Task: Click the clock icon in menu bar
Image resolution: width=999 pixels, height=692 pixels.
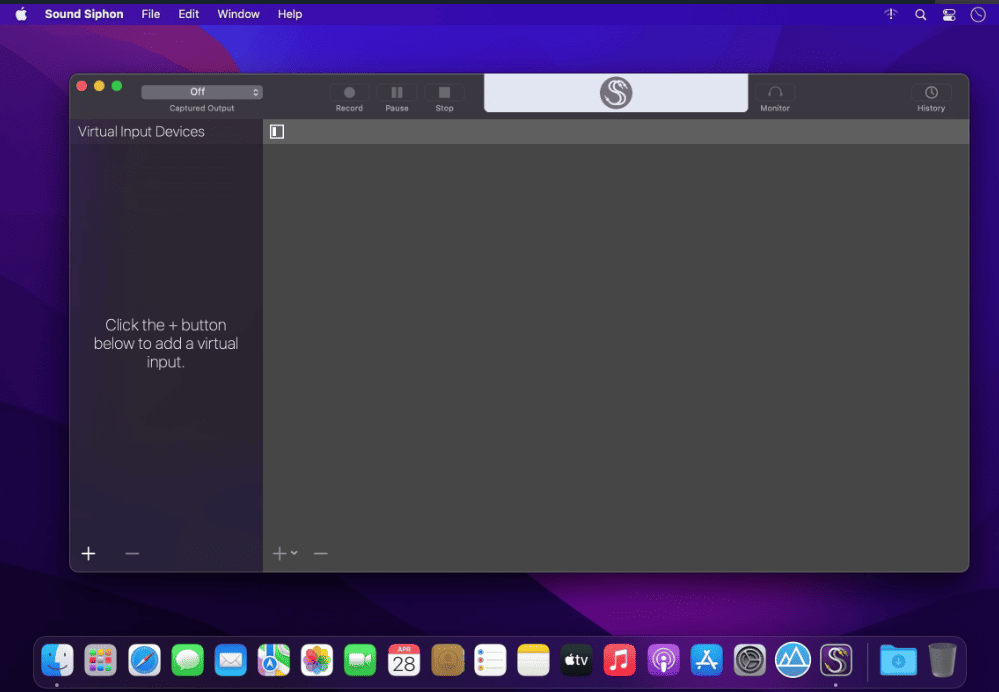Action: tap(978, 15)
